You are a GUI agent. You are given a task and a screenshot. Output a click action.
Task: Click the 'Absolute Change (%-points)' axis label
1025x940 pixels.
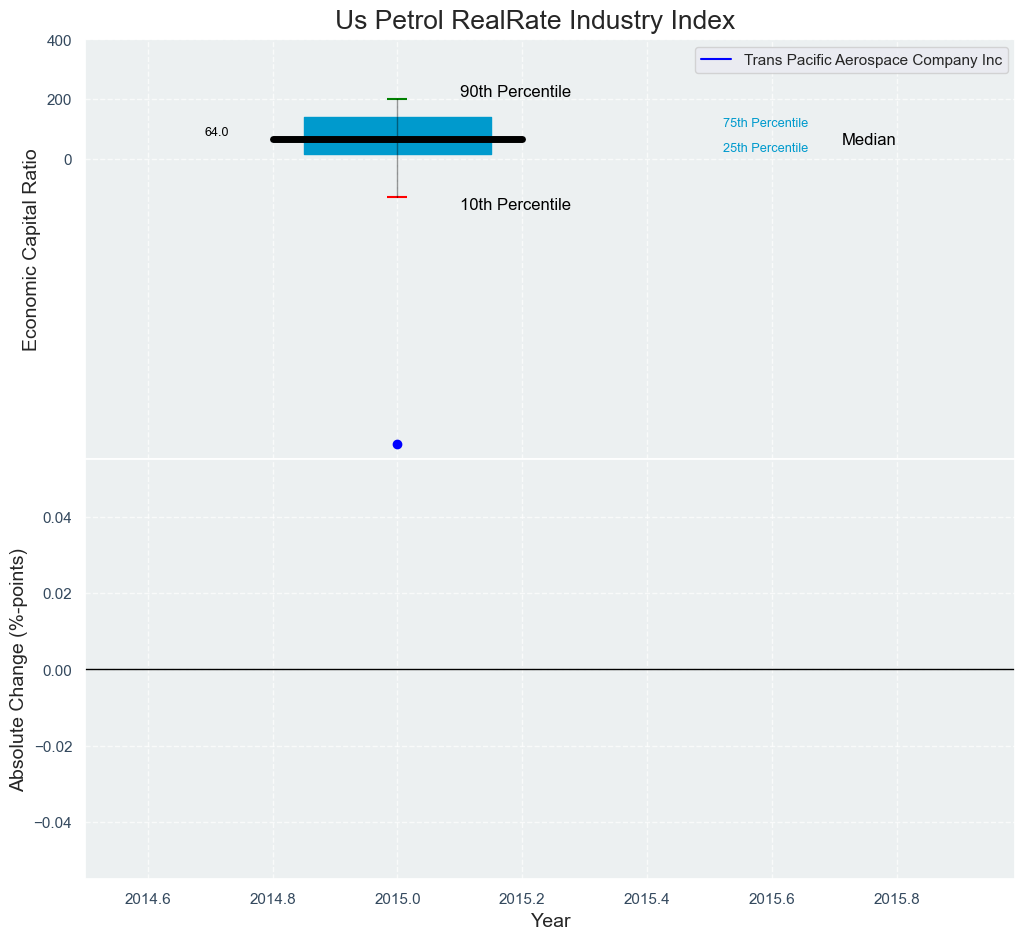[17, 670]
